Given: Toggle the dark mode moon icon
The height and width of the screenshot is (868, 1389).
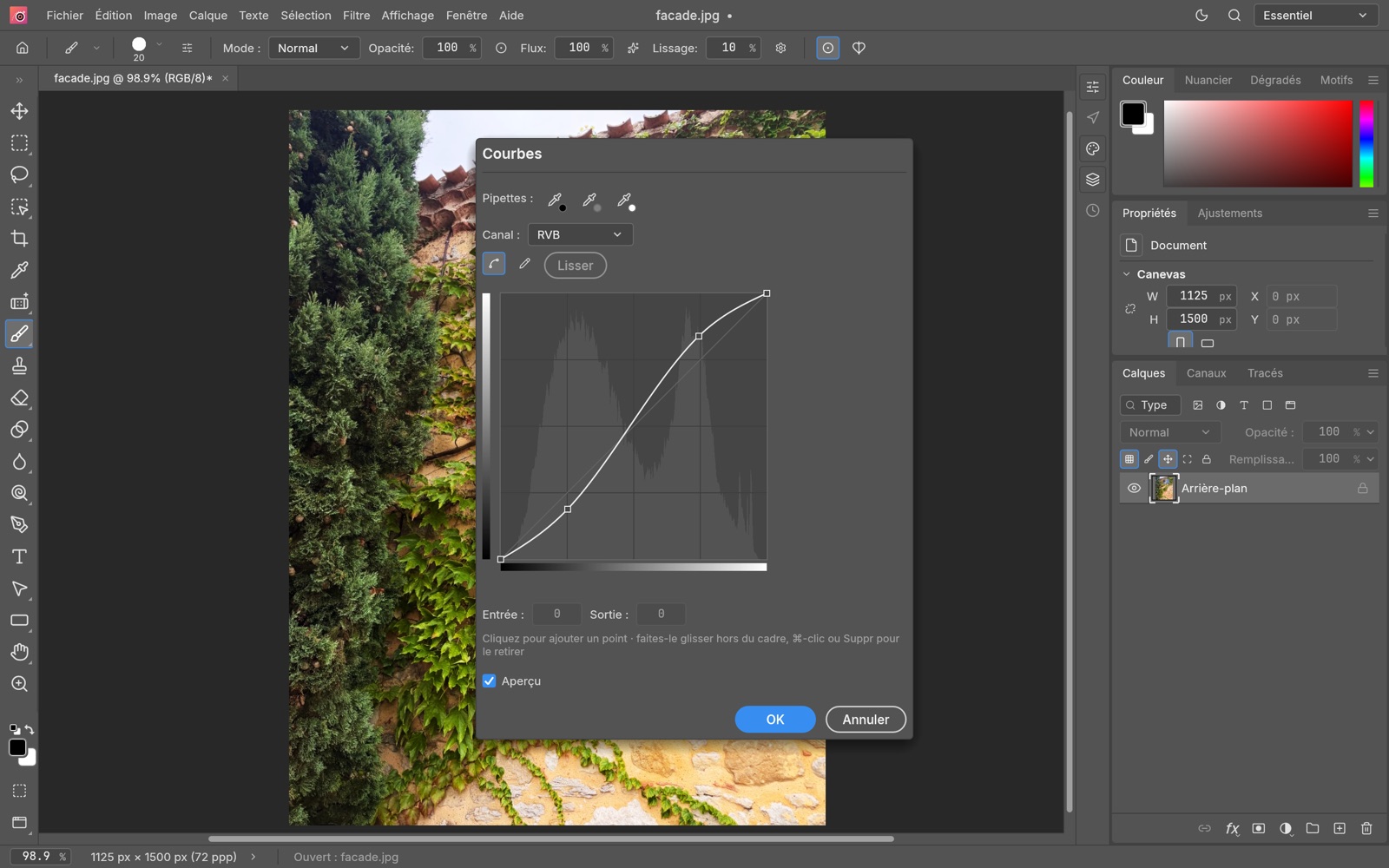Looking at the screenshot, I should coord(1201,16).
